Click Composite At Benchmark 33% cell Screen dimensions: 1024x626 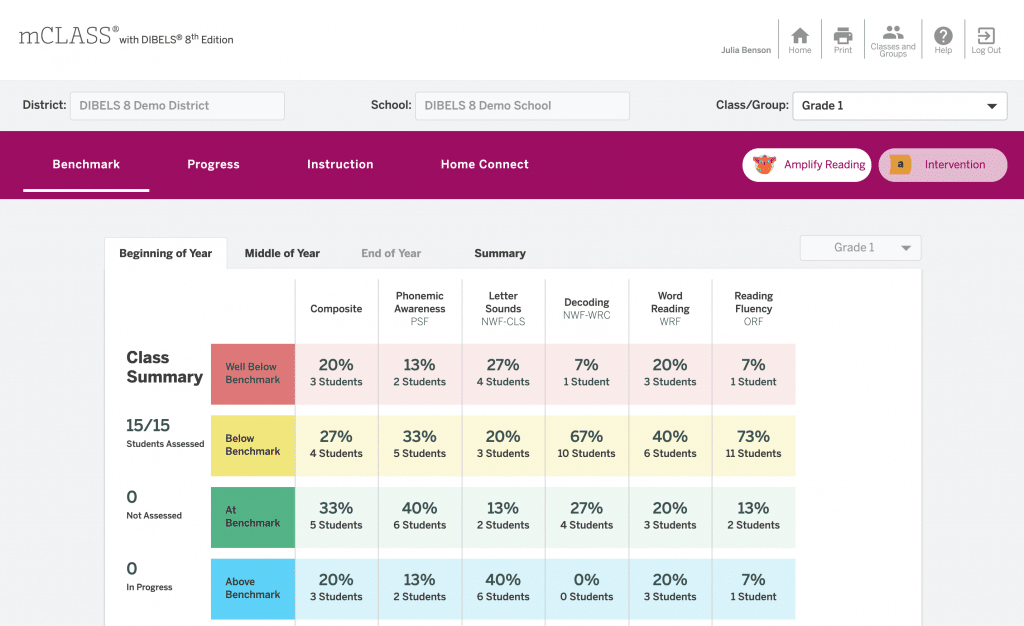[x=336, y=518]
